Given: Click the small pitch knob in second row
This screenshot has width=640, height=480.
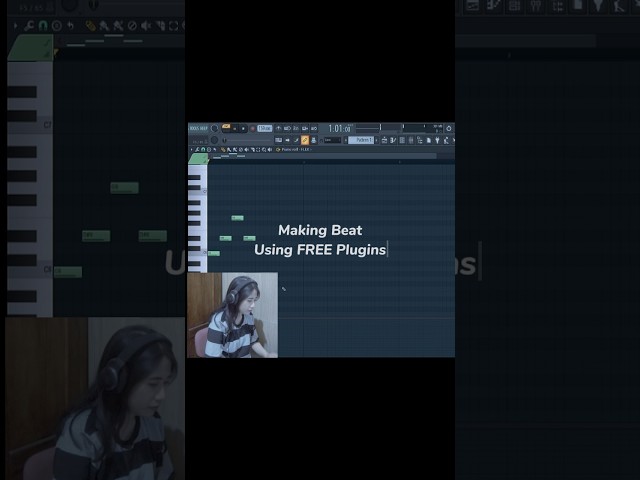Looking at the screenshot, I should [x=214, y=140].
